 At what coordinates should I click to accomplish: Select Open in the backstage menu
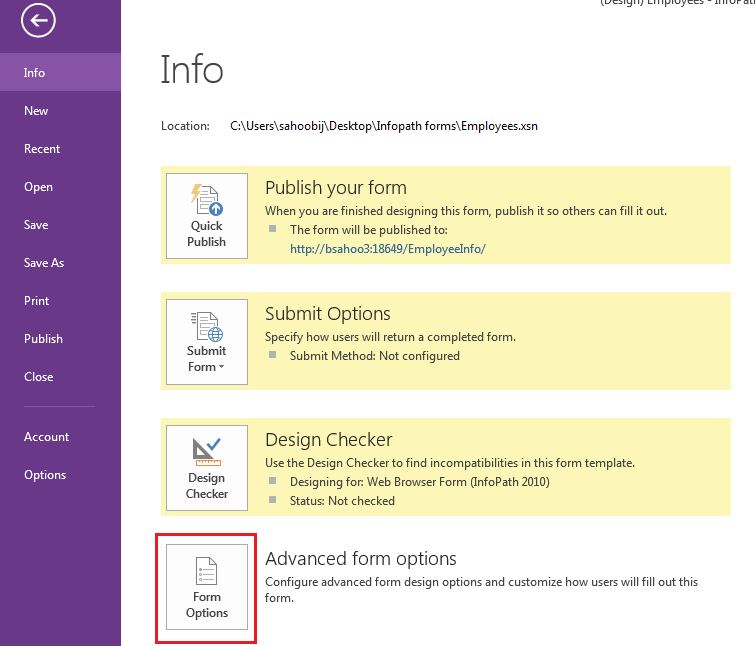pyautogui.click(x=60, y=186)
